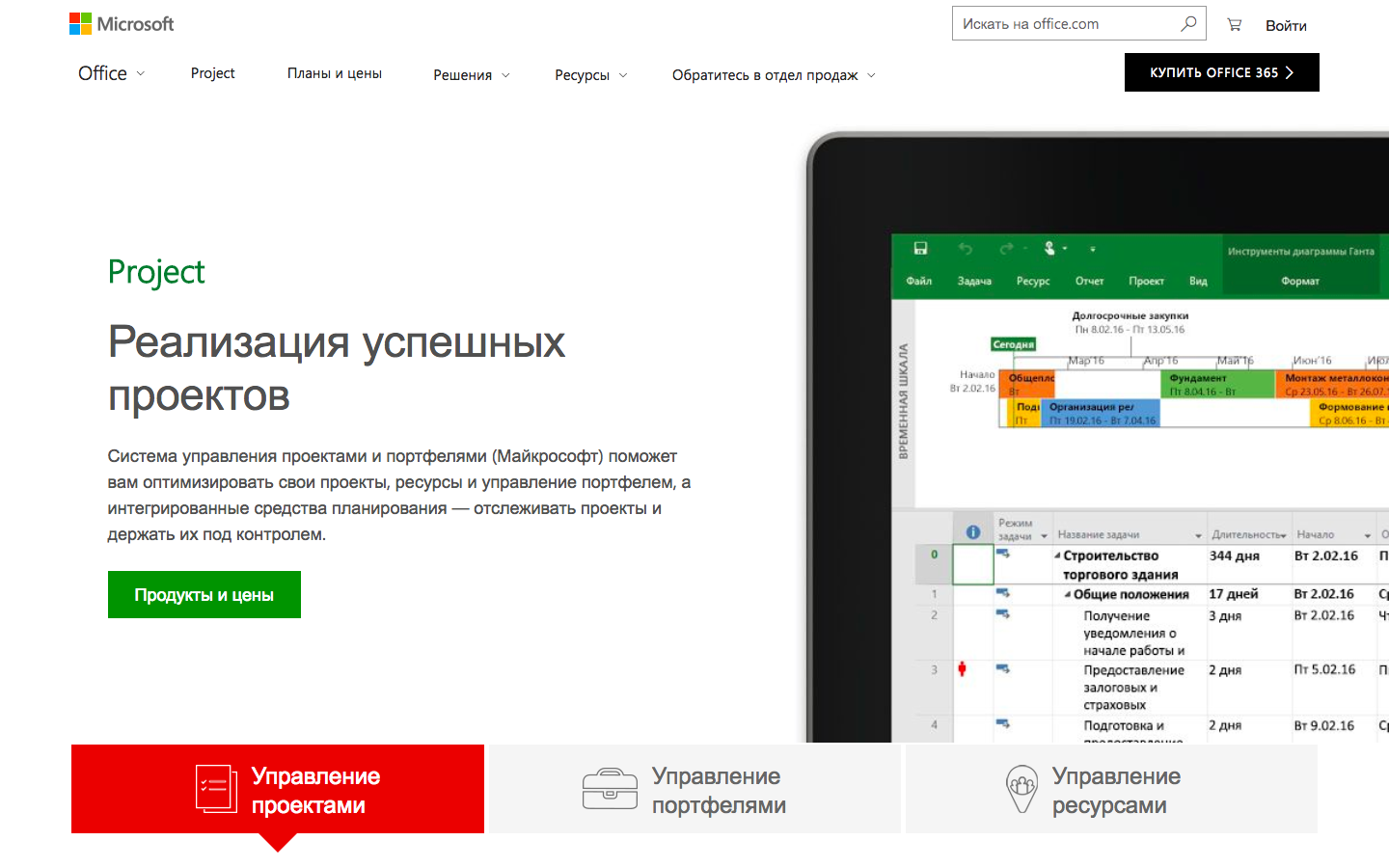Click inside the Искать на office.com search field

pyautogui.click(x=1061, y=23)
